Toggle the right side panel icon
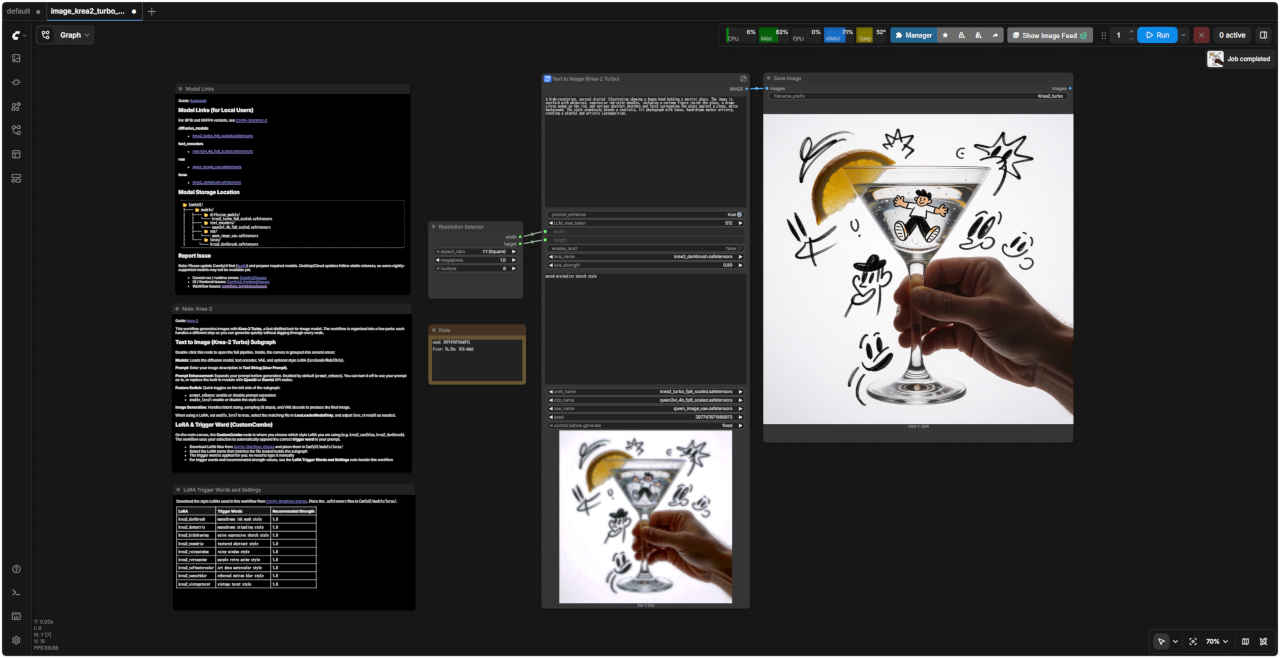Screen dimensions: 1280x658 (x=1263, y=35)
